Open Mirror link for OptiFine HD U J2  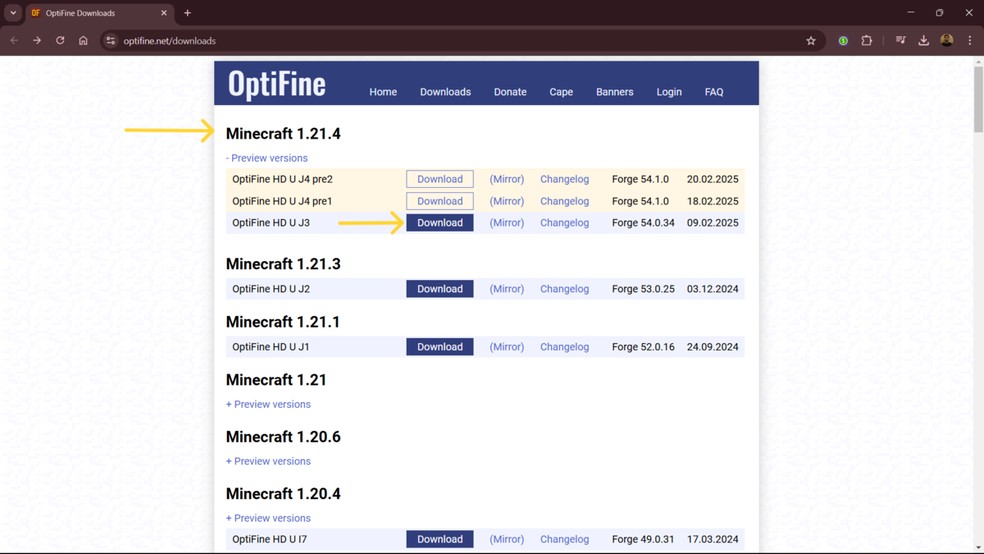506,289
